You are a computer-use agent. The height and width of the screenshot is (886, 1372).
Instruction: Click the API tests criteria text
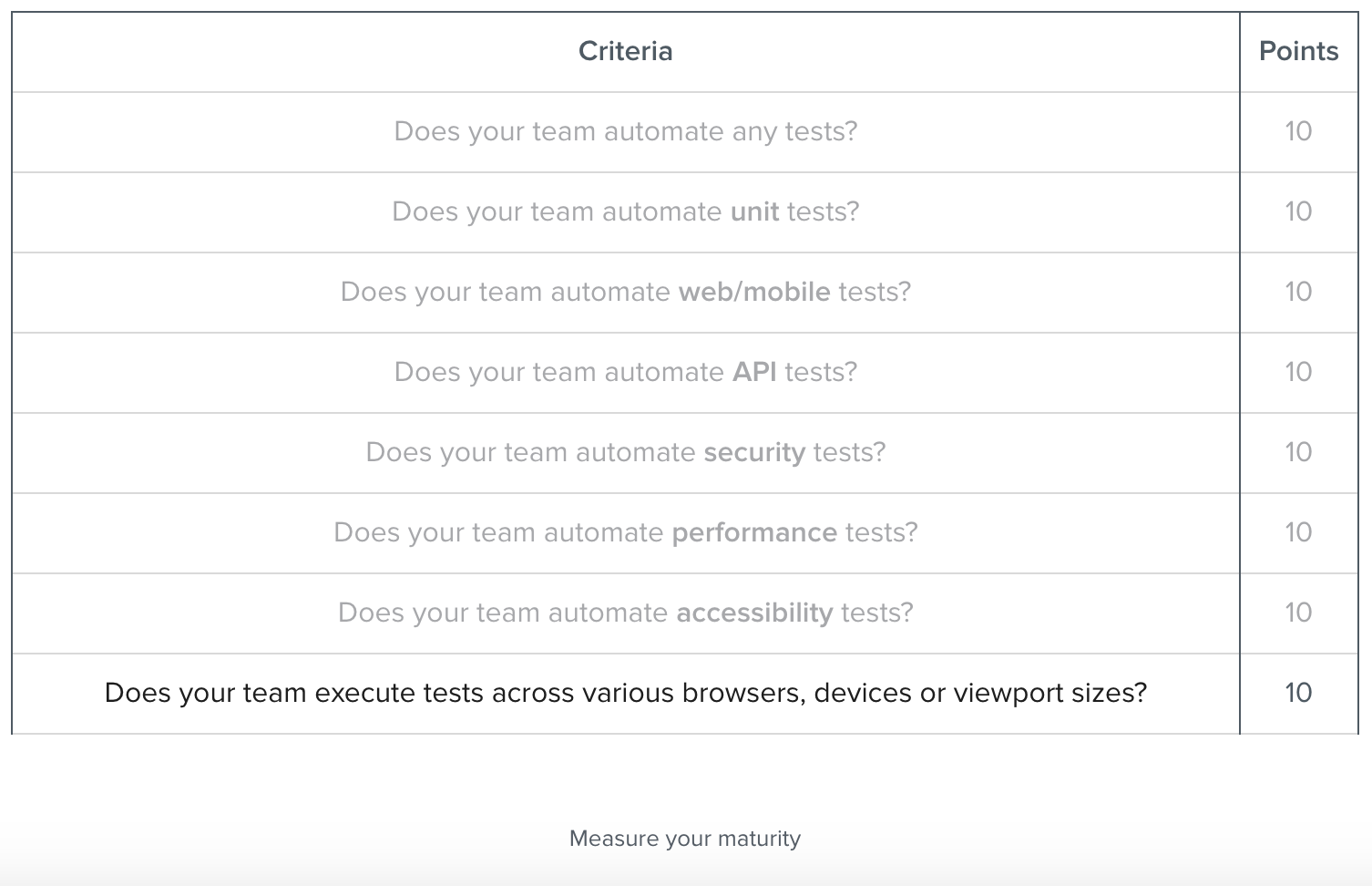point(625,372)
